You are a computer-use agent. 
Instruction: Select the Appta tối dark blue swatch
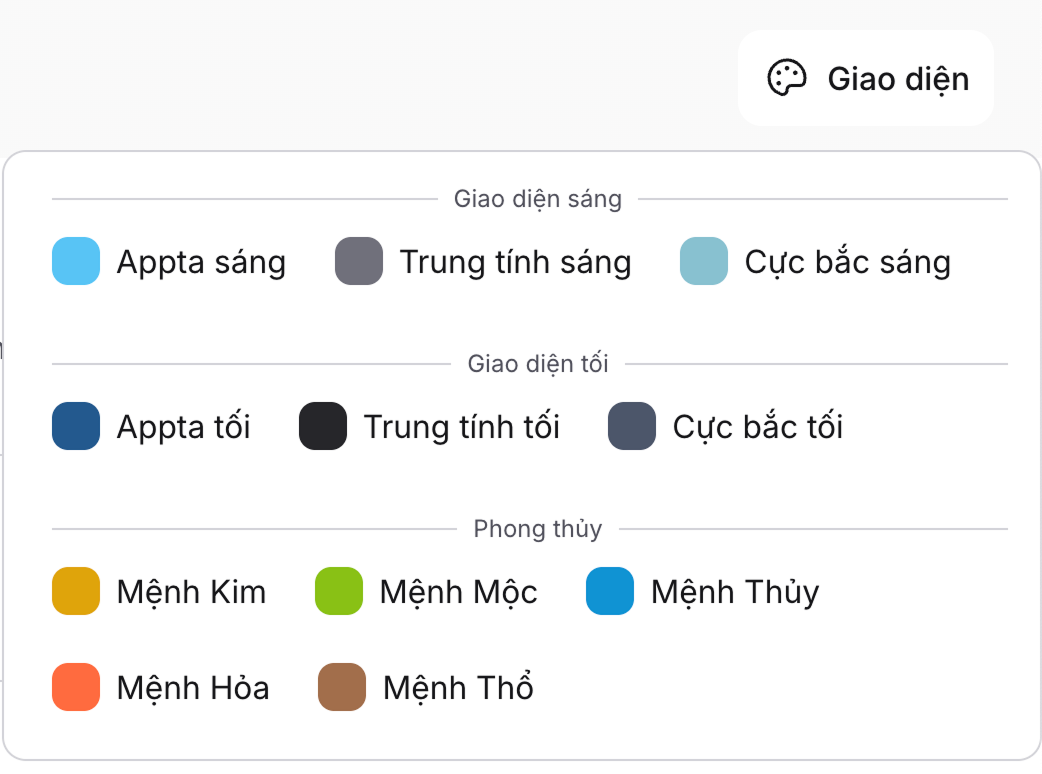point(75,427)
